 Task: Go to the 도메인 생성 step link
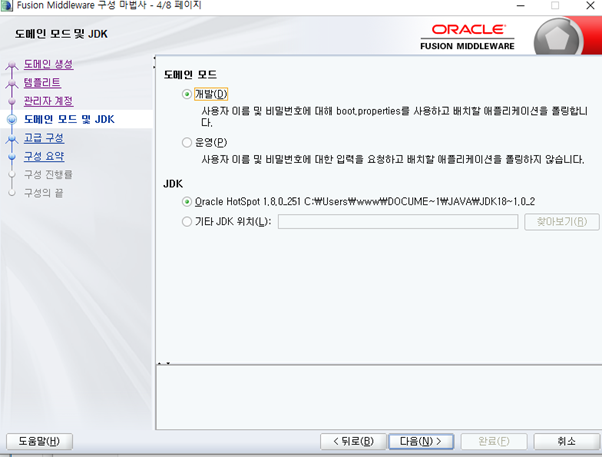click(x=48, y=64)
